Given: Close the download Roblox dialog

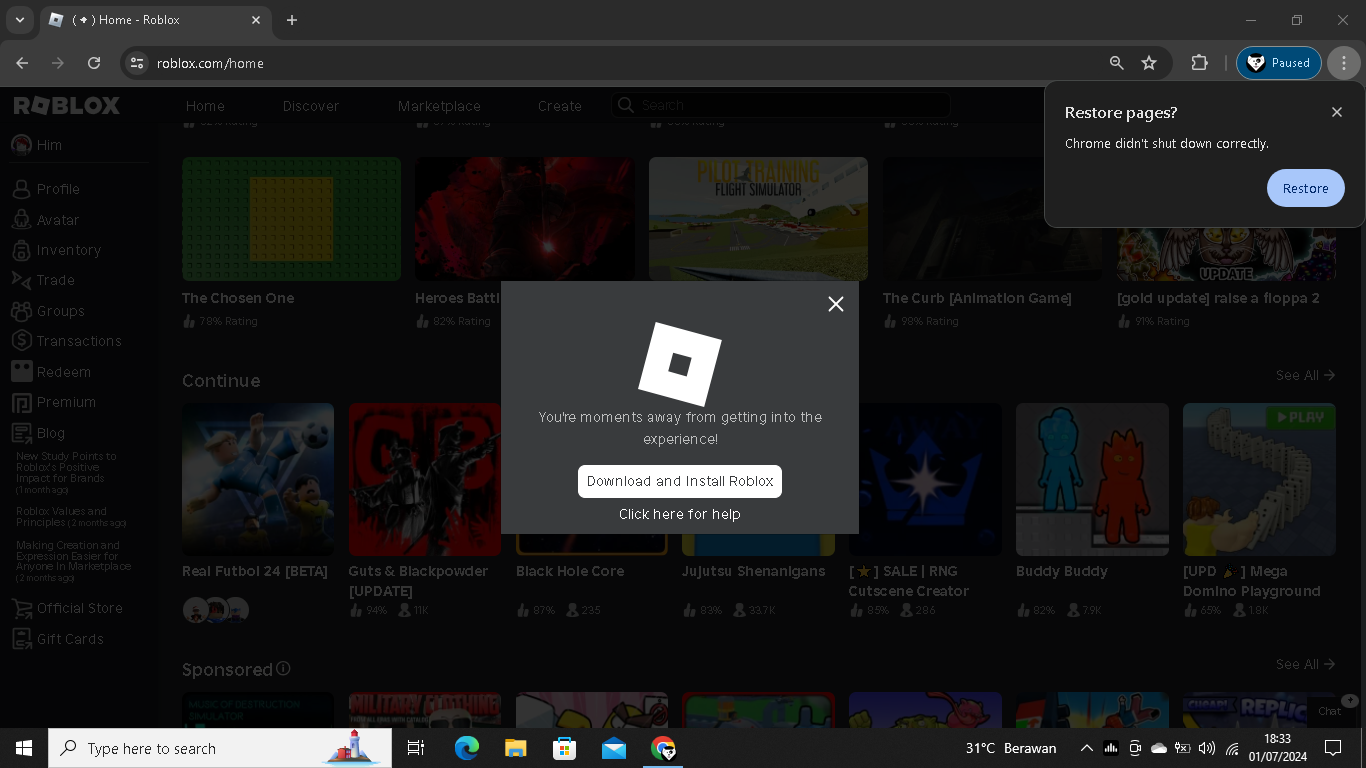Looking at the screenshot, I should click(x=836, y=304).
